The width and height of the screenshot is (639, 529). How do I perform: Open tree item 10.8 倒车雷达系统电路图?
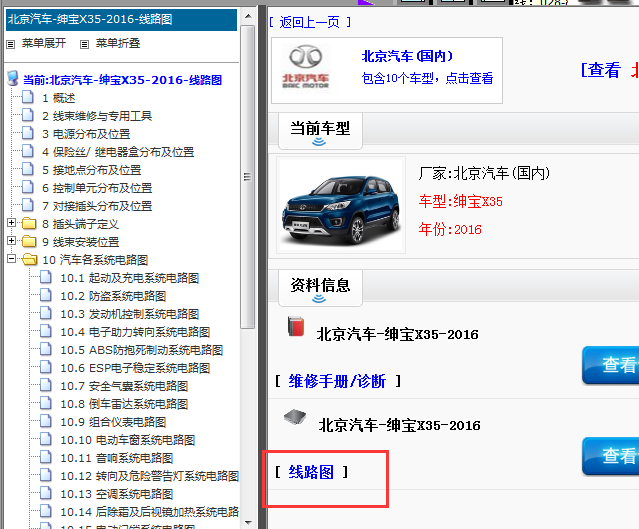click(124, 404)
